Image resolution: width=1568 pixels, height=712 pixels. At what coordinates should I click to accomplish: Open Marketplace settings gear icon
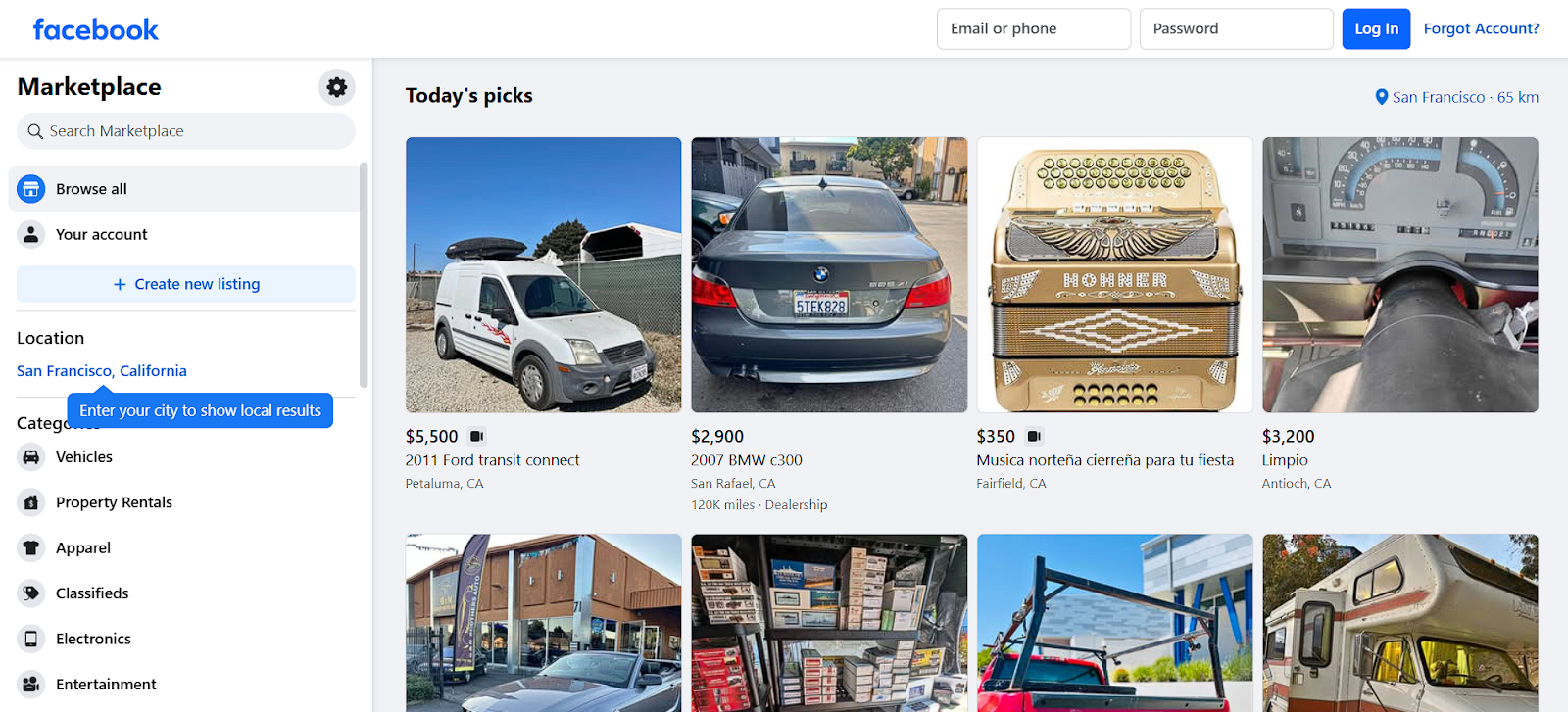click(x=336, y=87)
